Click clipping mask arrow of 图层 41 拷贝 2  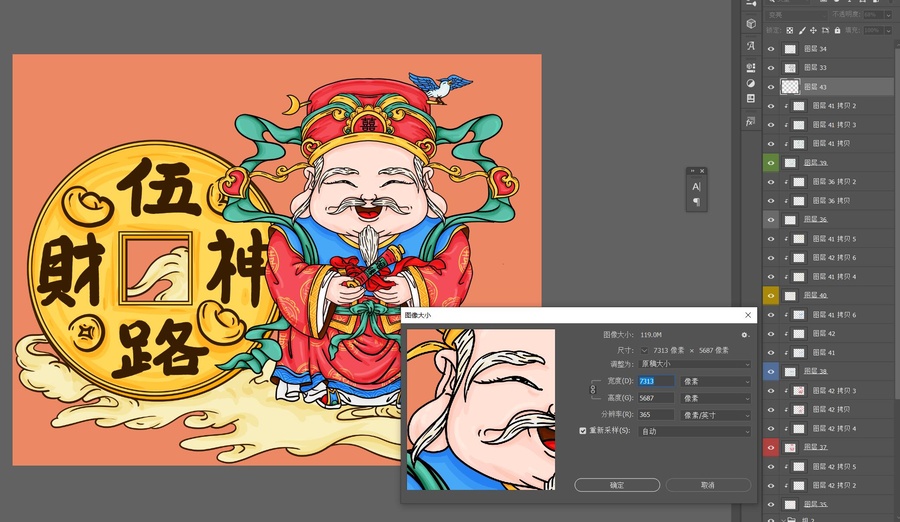coord(786,106)
